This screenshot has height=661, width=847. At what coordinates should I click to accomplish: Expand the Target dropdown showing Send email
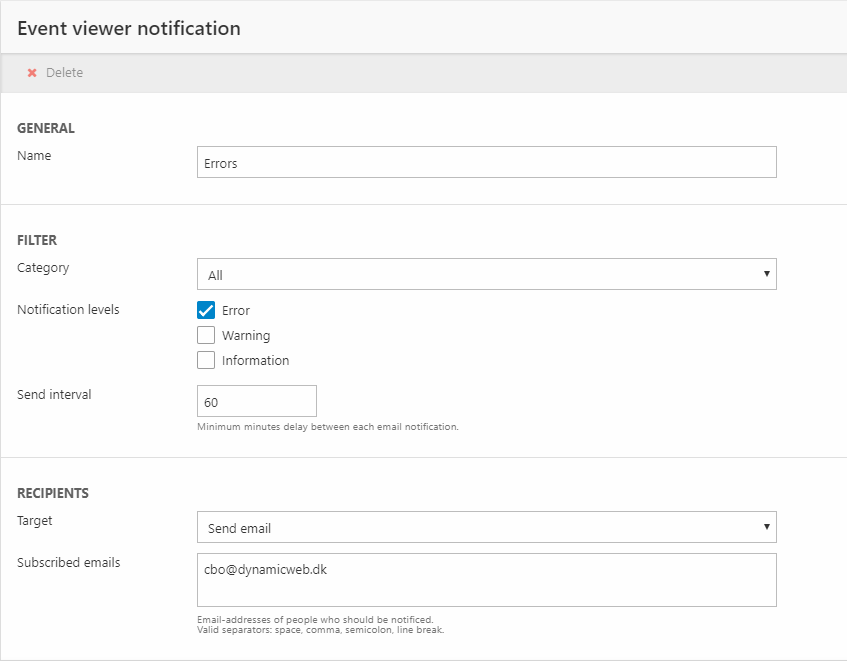click(486, 527)
